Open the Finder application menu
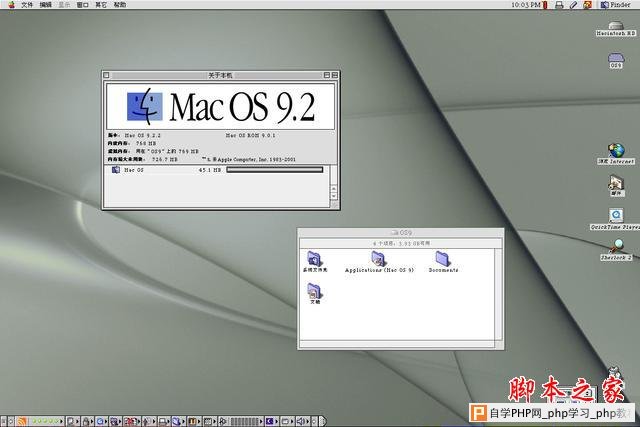This screenshot has width=640, height=427. (616, 5)
